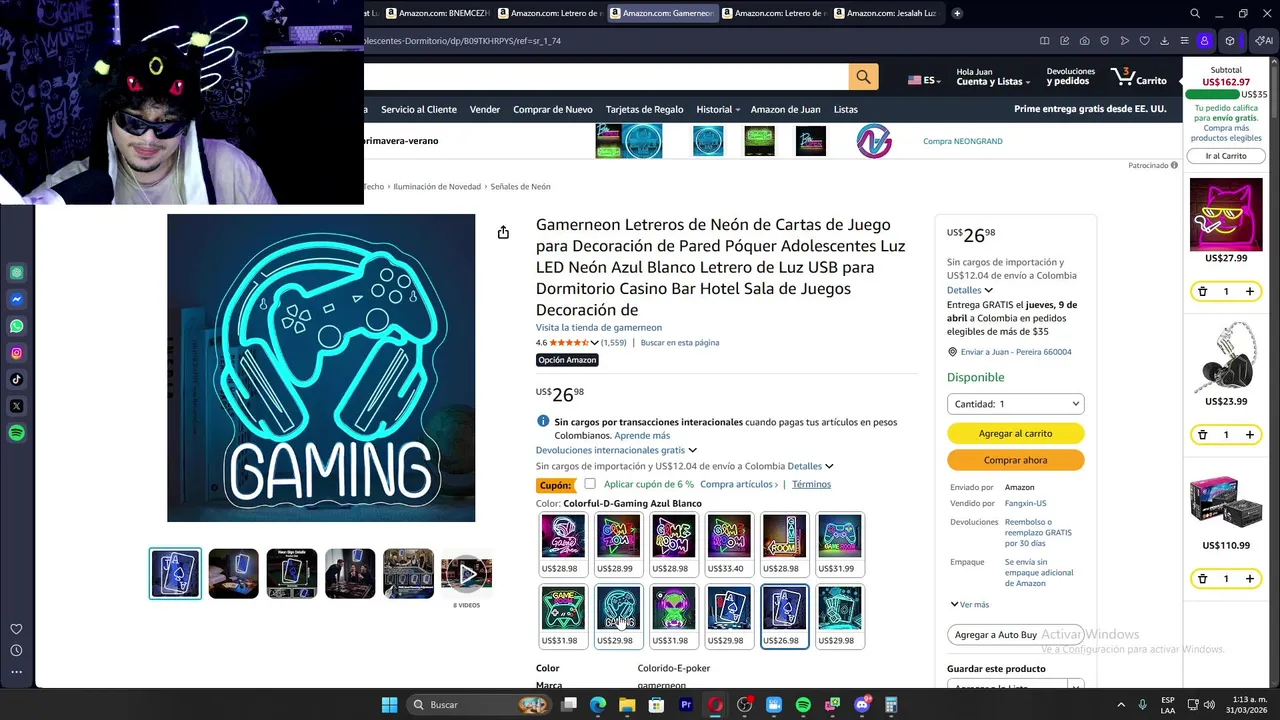Open Cantidad quantity dropdown
The width and height of the screenshot is (1280, 720).
(x=1015, y=404)
